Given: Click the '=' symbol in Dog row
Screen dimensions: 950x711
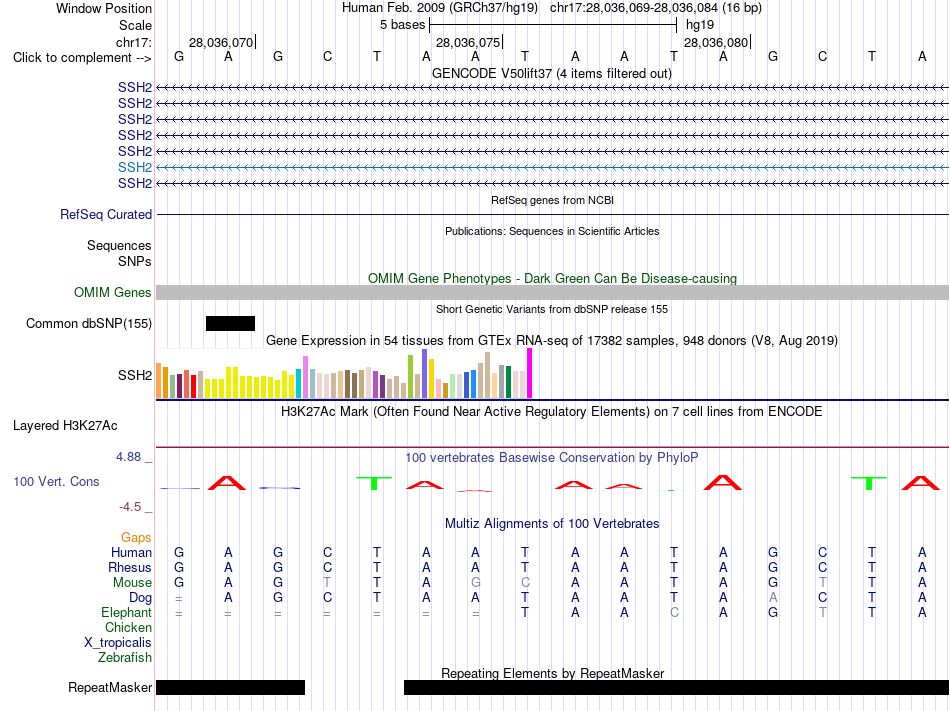Looking at the screenshot, I should [179, 598].
